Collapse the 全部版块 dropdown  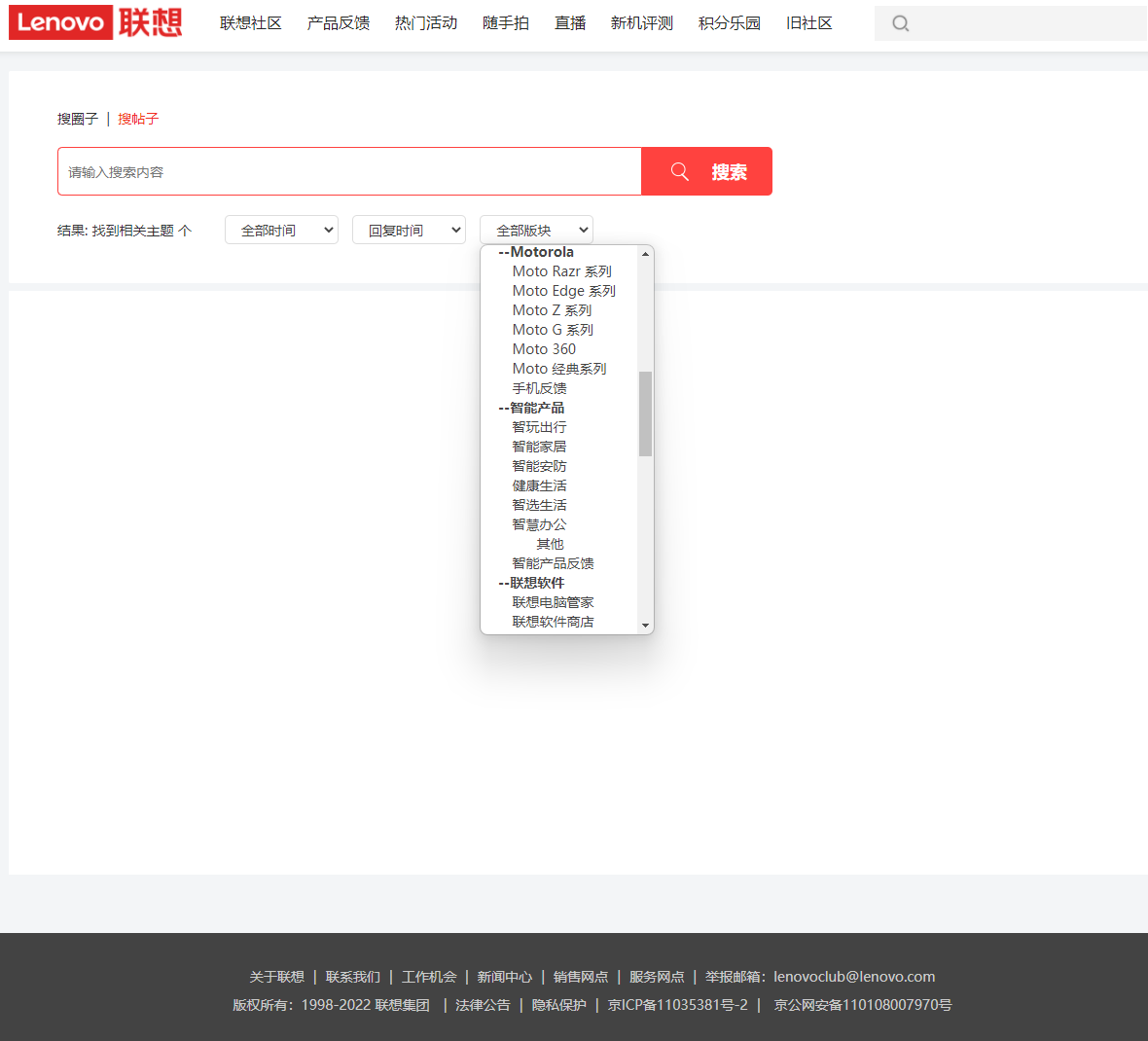536,230
